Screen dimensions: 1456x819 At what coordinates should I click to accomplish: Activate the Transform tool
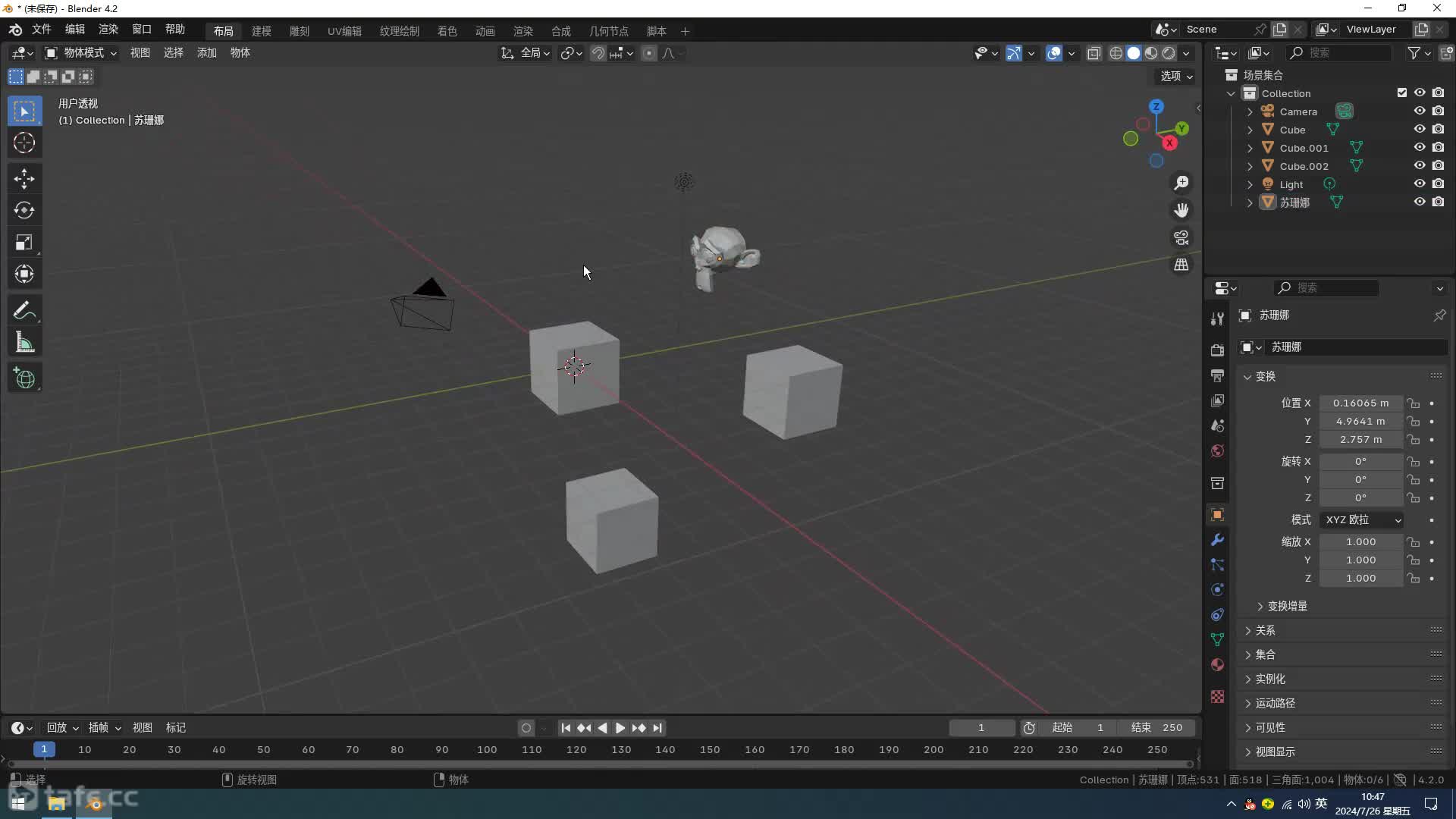[24, 274]
